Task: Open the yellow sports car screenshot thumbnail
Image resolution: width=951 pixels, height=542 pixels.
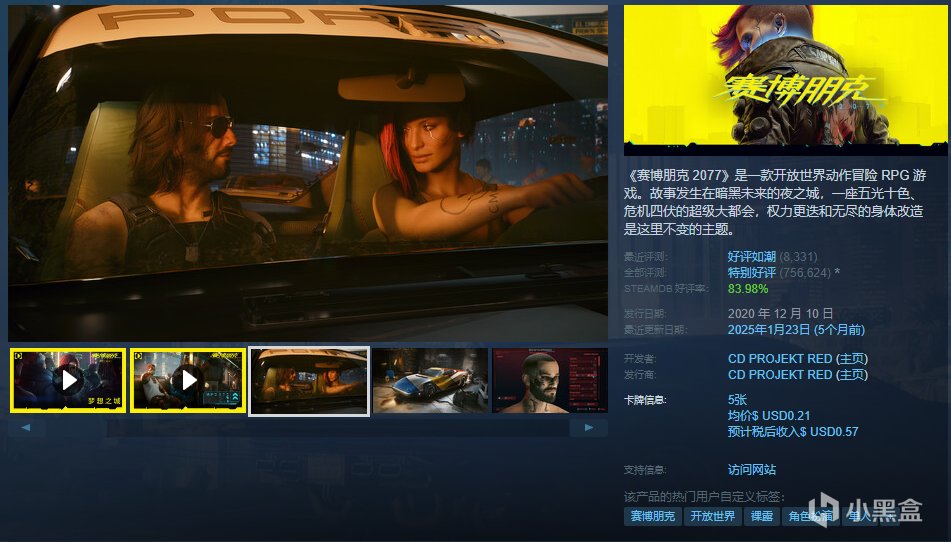Action: tap(430, 381)
